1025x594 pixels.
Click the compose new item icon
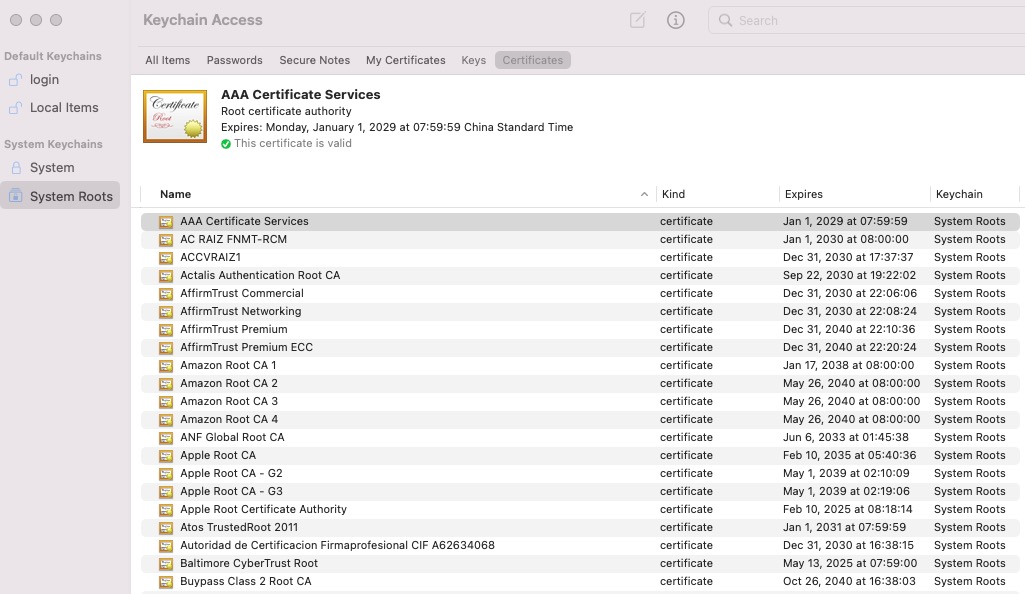[x=637, y=20]
